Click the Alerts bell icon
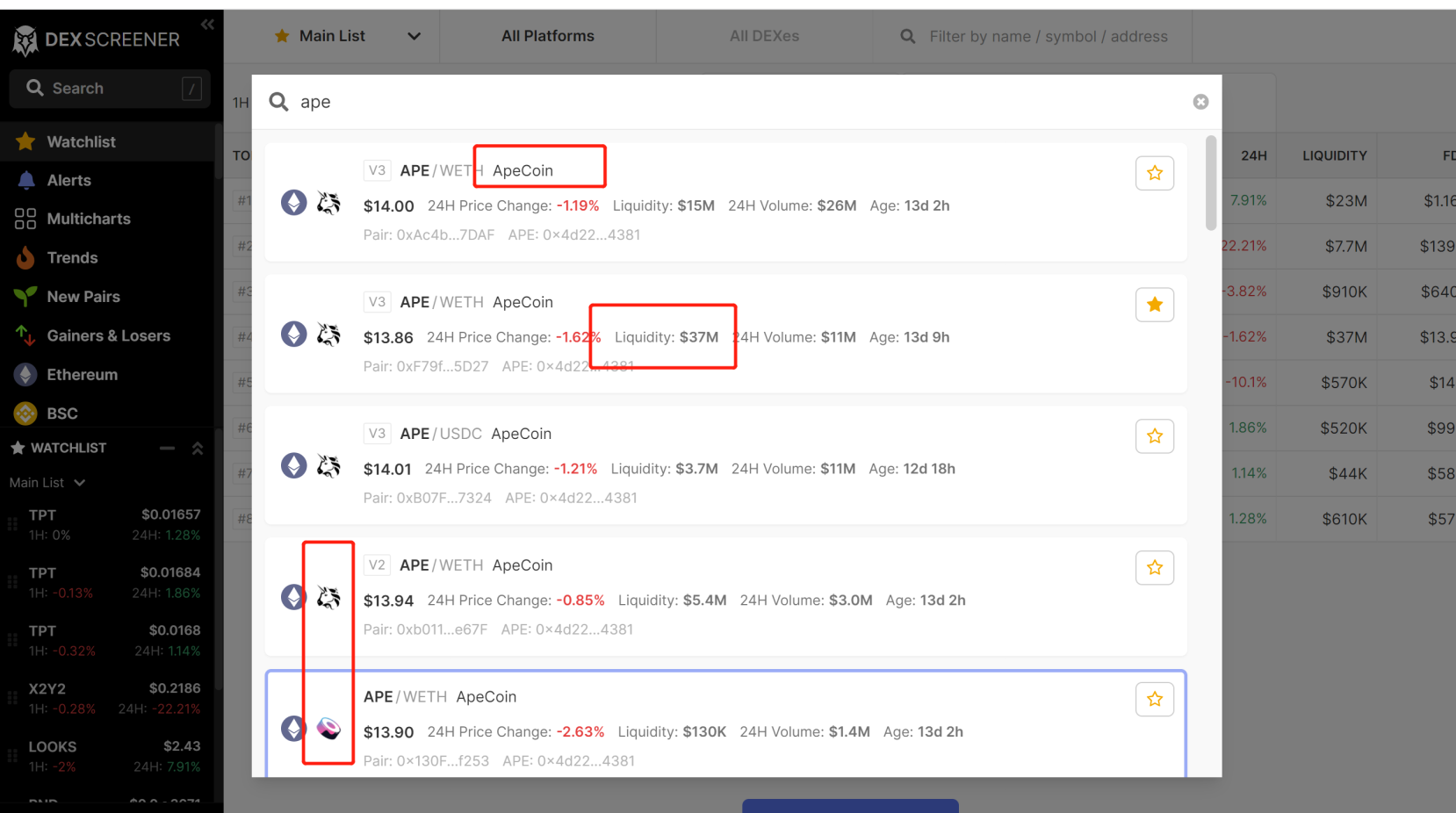 pyautogui.click(x=26, y=180)
